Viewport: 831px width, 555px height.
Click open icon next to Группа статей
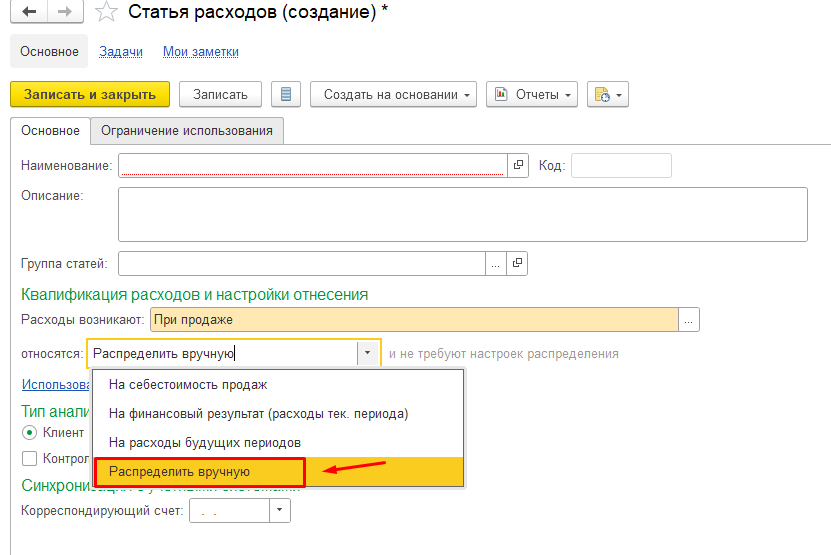518,263
